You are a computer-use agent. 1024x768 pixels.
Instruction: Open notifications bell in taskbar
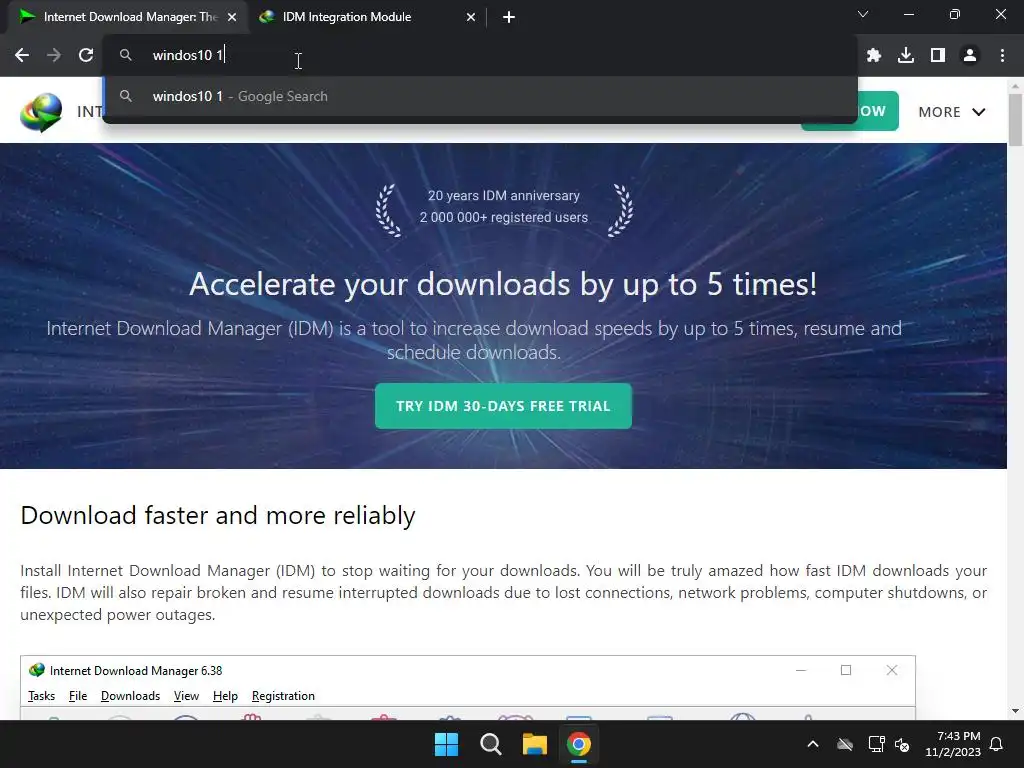[997, 744]
